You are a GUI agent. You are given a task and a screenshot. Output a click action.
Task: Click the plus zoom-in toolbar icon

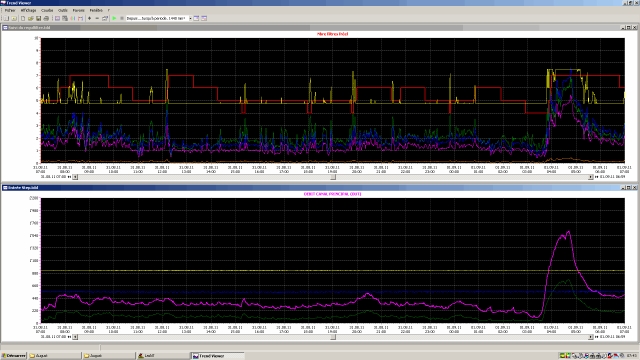tap(89, 18)
